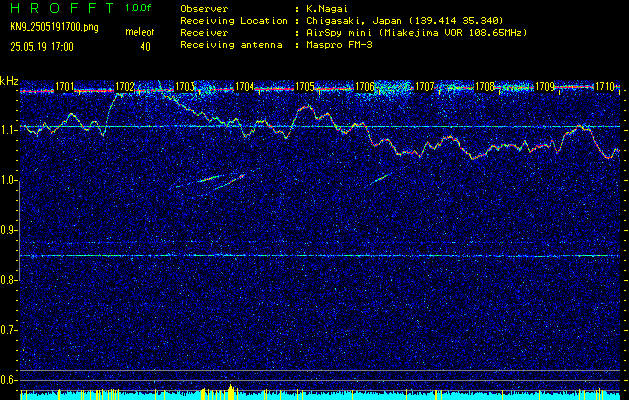Click the 1.1 frequency axis label
This screenshot has width=629, height=400.
click(8, 130)
